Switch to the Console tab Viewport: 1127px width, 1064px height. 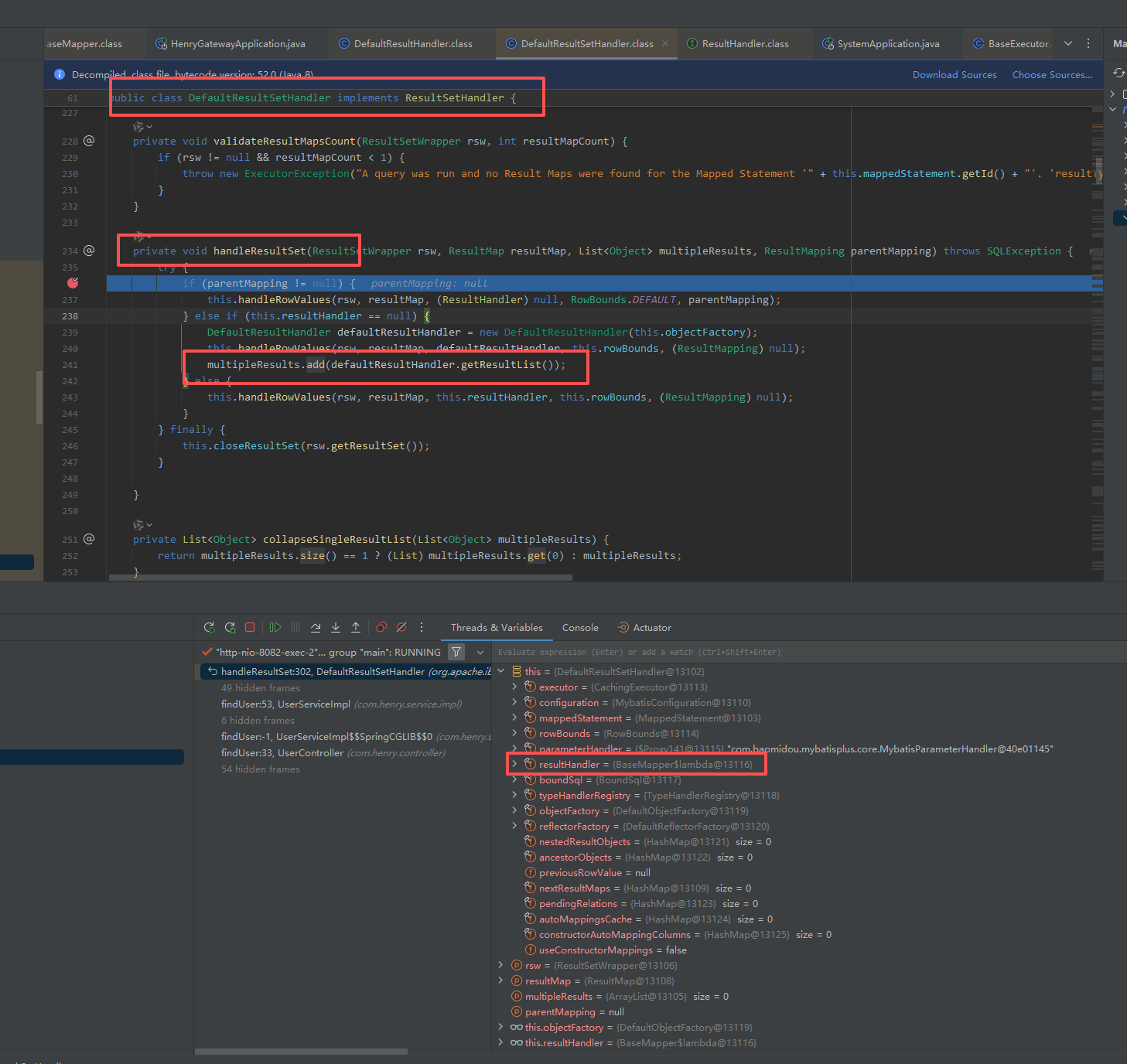580,627
